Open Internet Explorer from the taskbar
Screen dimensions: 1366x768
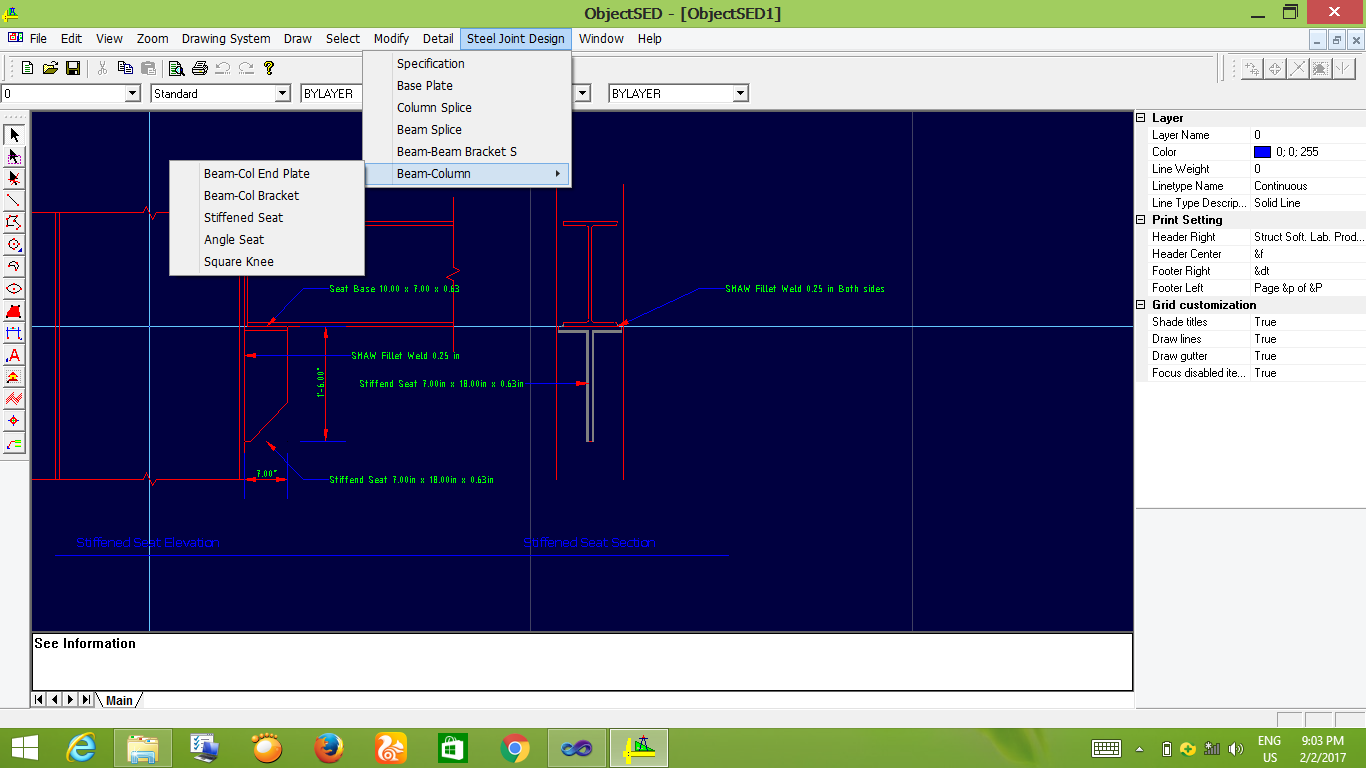[x=81, y=748]
